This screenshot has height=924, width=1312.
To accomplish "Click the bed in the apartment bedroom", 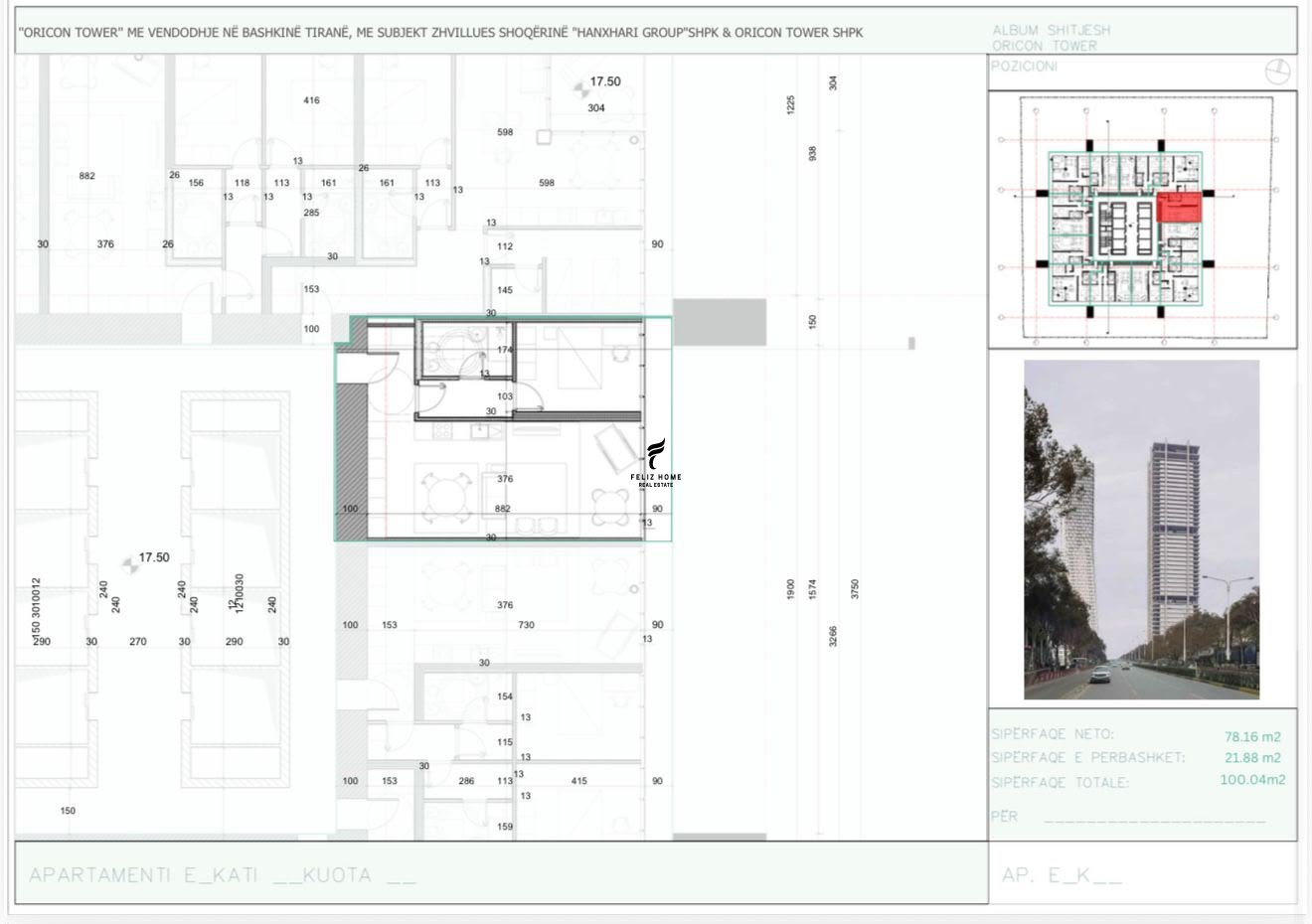I will click(578, 357).
